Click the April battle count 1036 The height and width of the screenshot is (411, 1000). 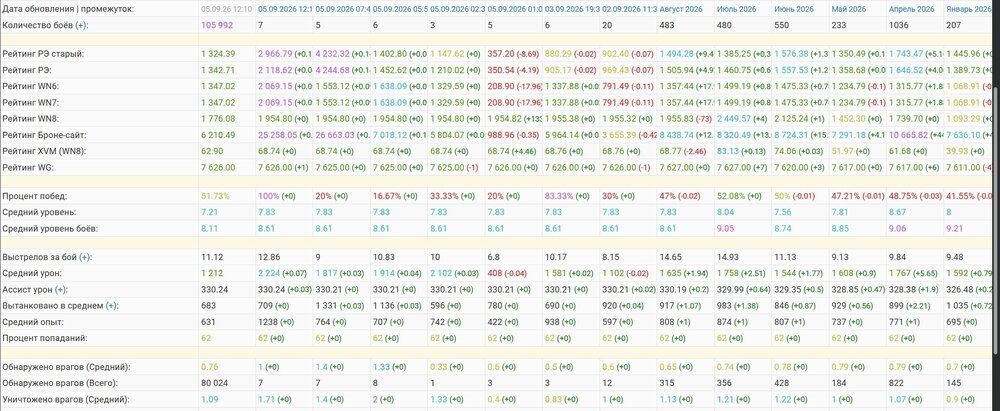pyautogui.click(x=898, y=25)
